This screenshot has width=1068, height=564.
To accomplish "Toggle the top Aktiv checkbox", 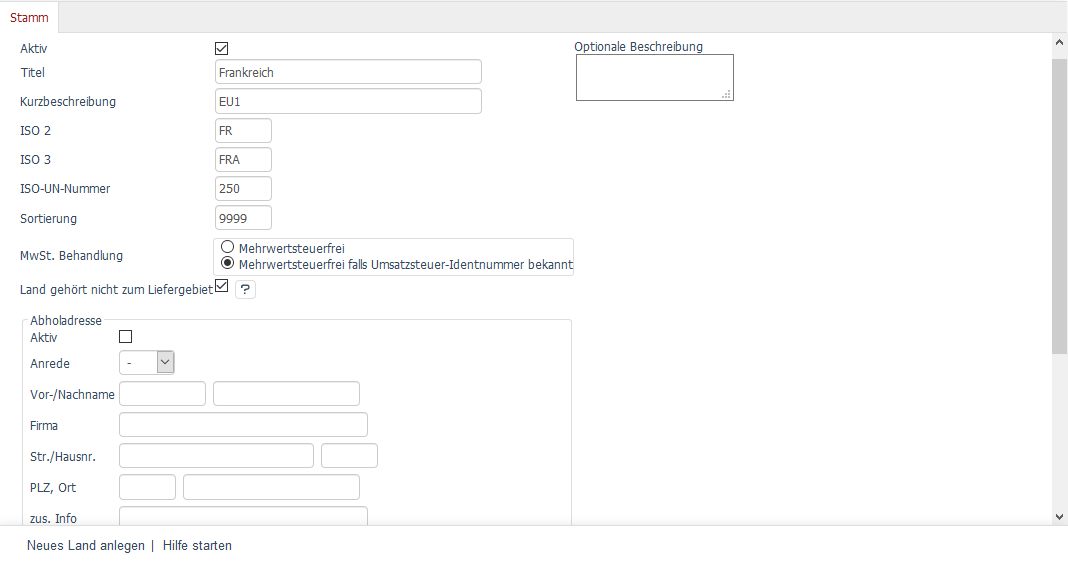I will click(222, 48).
